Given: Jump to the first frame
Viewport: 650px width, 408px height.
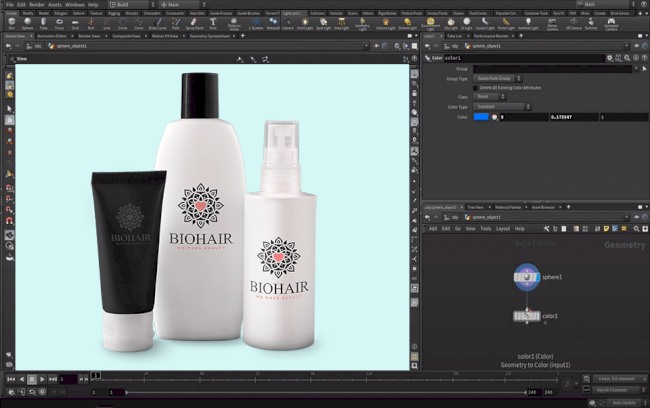Looking at the screenshot, I should tap(11, 379).
